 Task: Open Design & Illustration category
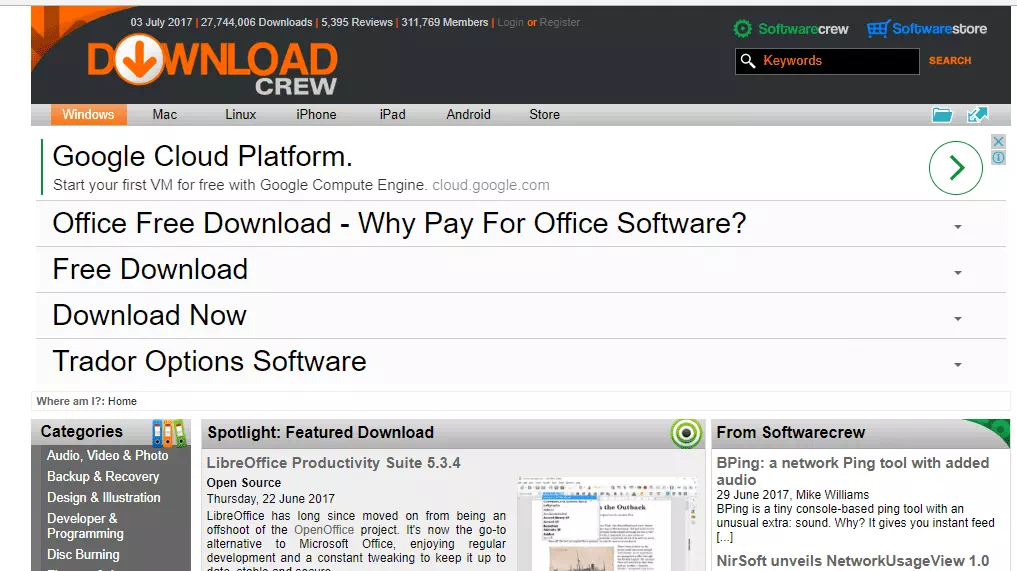coord(104,498)
